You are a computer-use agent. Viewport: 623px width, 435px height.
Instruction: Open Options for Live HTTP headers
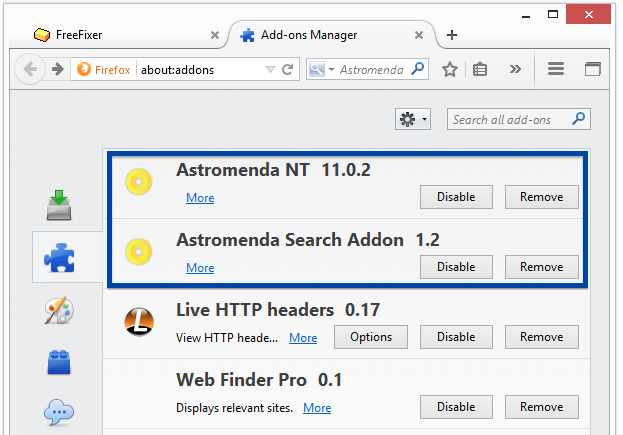[371, 337]
